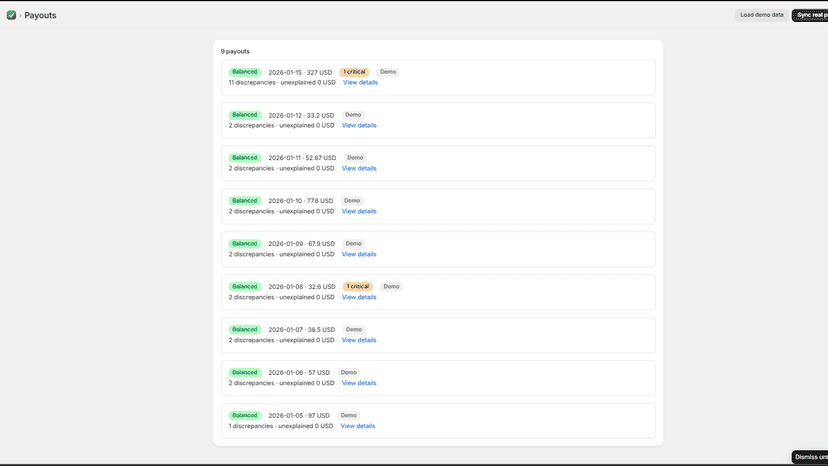Click the 1 critical badge on 2026-01-08
The height and width of the screenshot is (466, 828).
pos(357,286)
